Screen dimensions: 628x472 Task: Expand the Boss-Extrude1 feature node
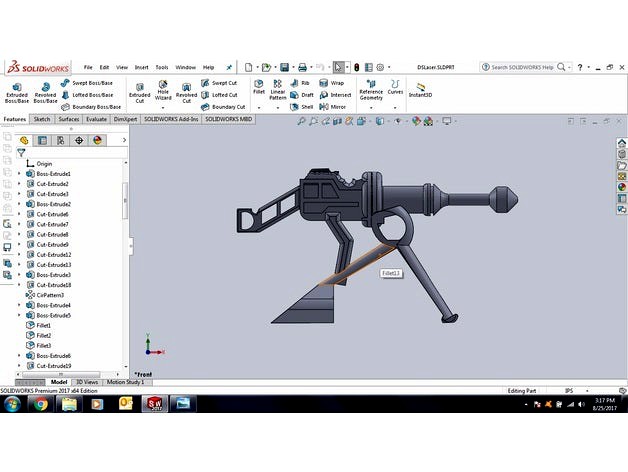pos(19,174)
